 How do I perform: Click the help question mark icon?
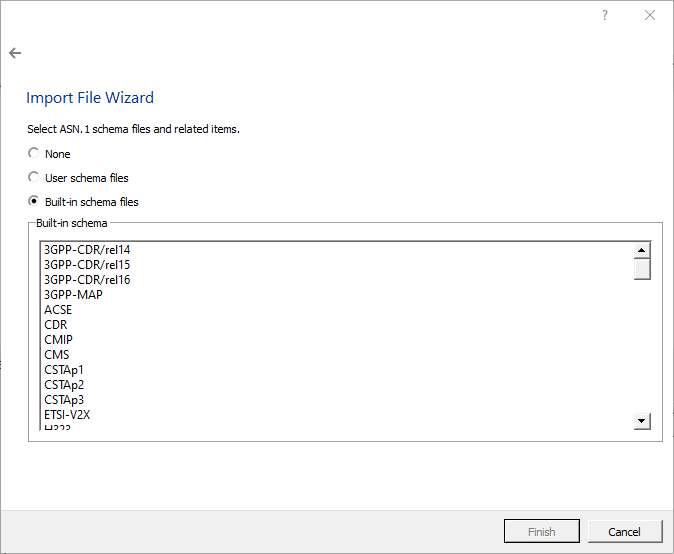pos(605,16)
